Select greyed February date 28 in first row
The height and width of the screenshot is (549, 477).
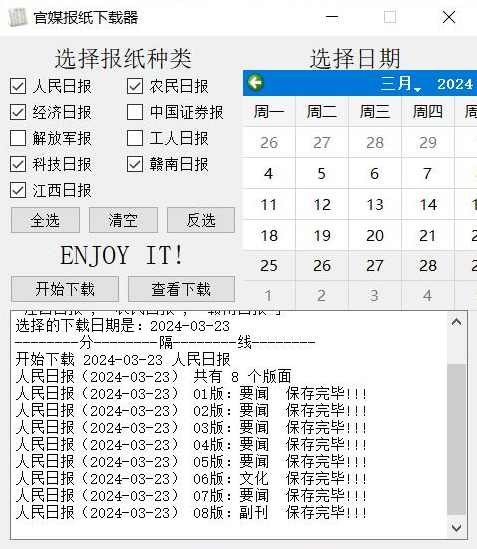[375, 143]
